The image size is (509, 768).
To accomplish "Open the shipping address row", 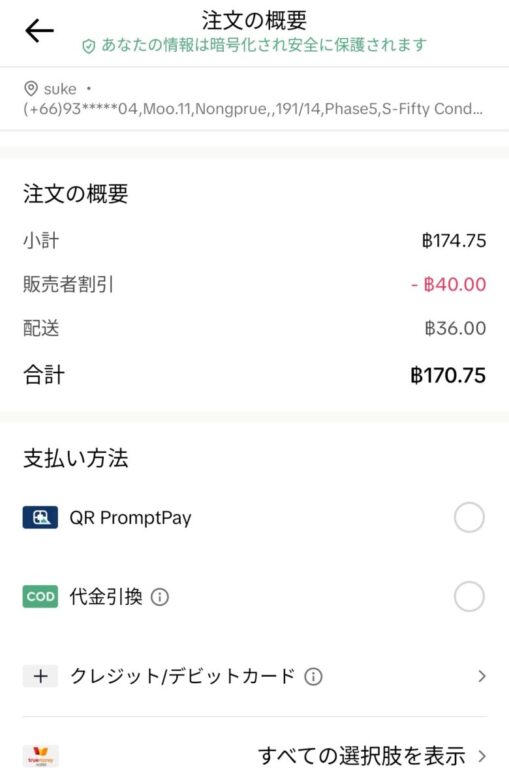I will [x=254, y=99].
